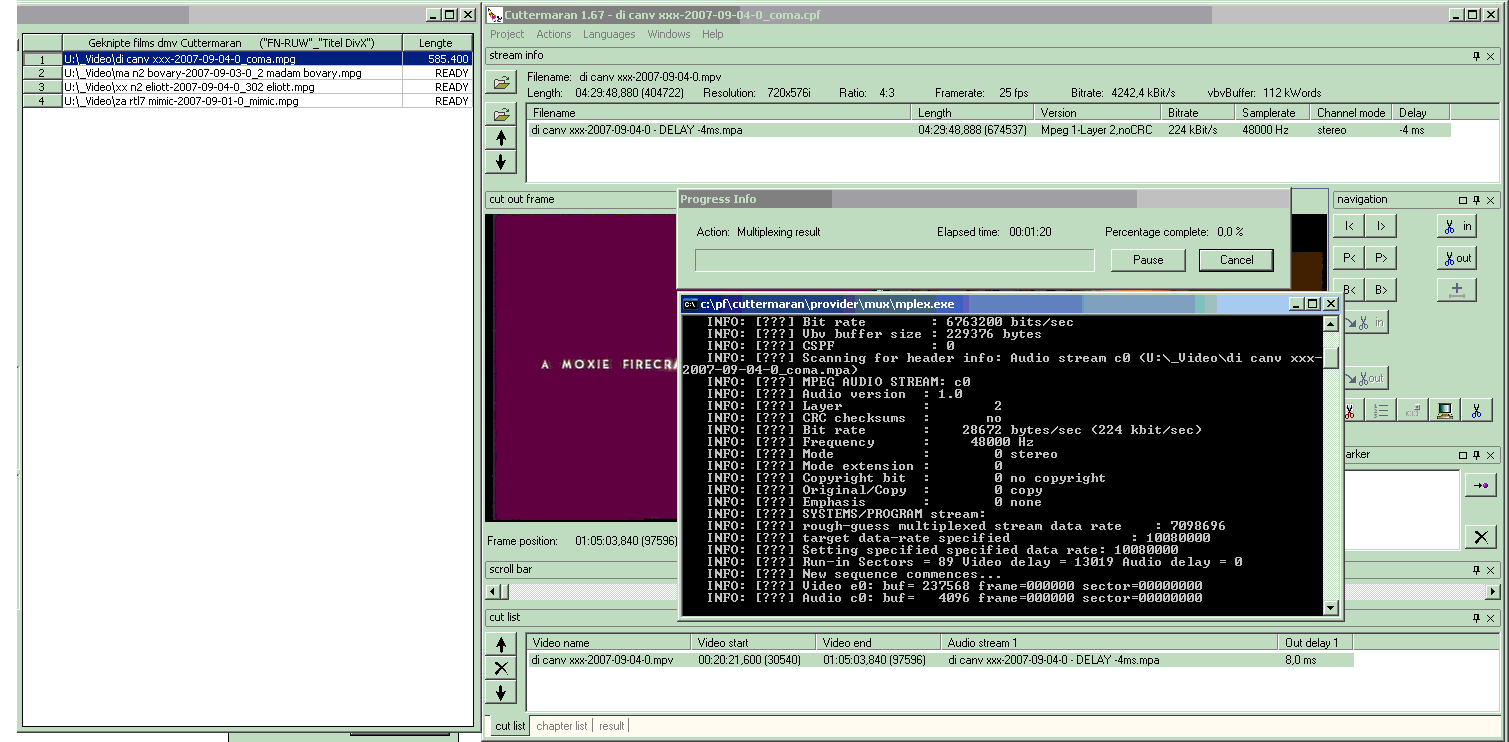Screen dimensions: 1509x742
Task: Open the Help menu
Action: click(712, 34)
